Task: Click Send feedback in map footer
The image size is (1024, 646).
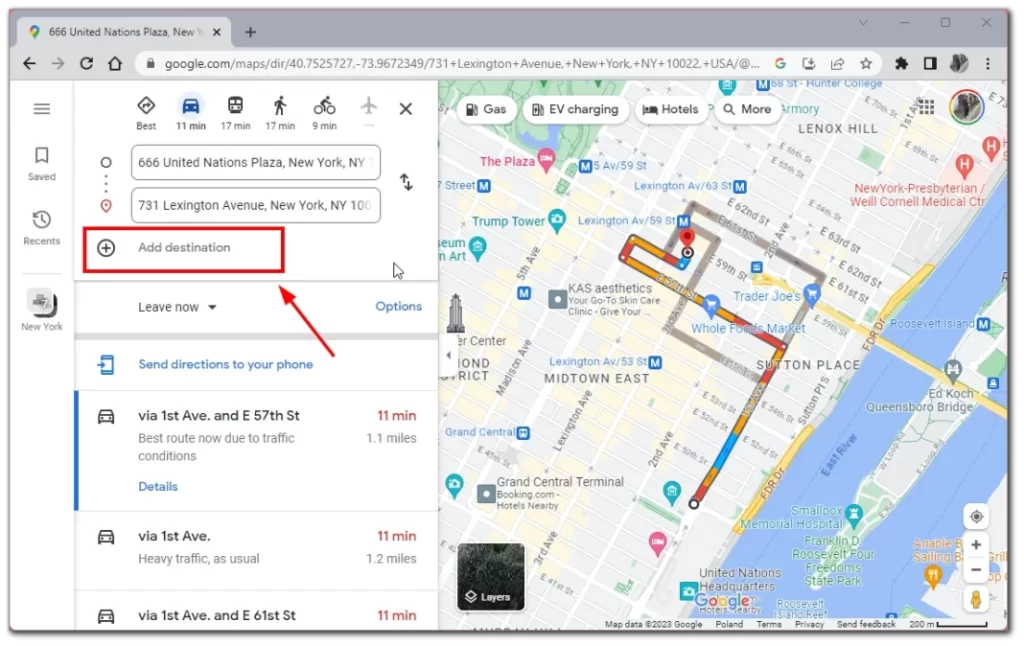Action: pyautogui.click(x=866, y=624)
